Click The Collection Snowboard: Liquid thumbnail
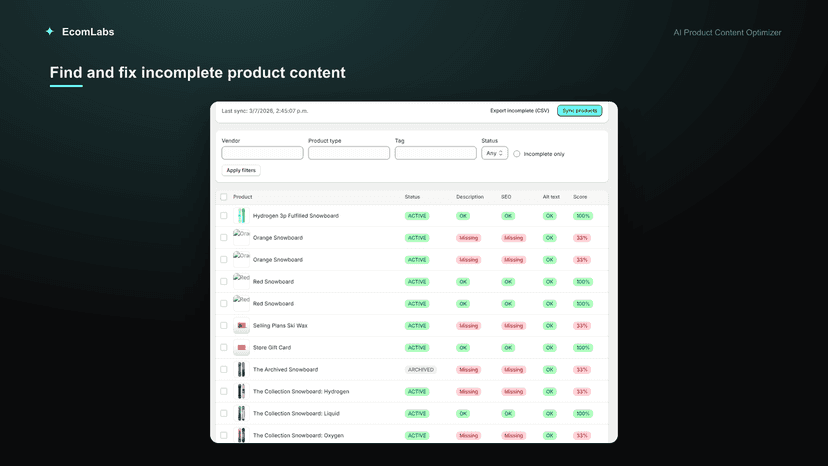Viewport: 828px width, 466px height. [x=241, y=413]
